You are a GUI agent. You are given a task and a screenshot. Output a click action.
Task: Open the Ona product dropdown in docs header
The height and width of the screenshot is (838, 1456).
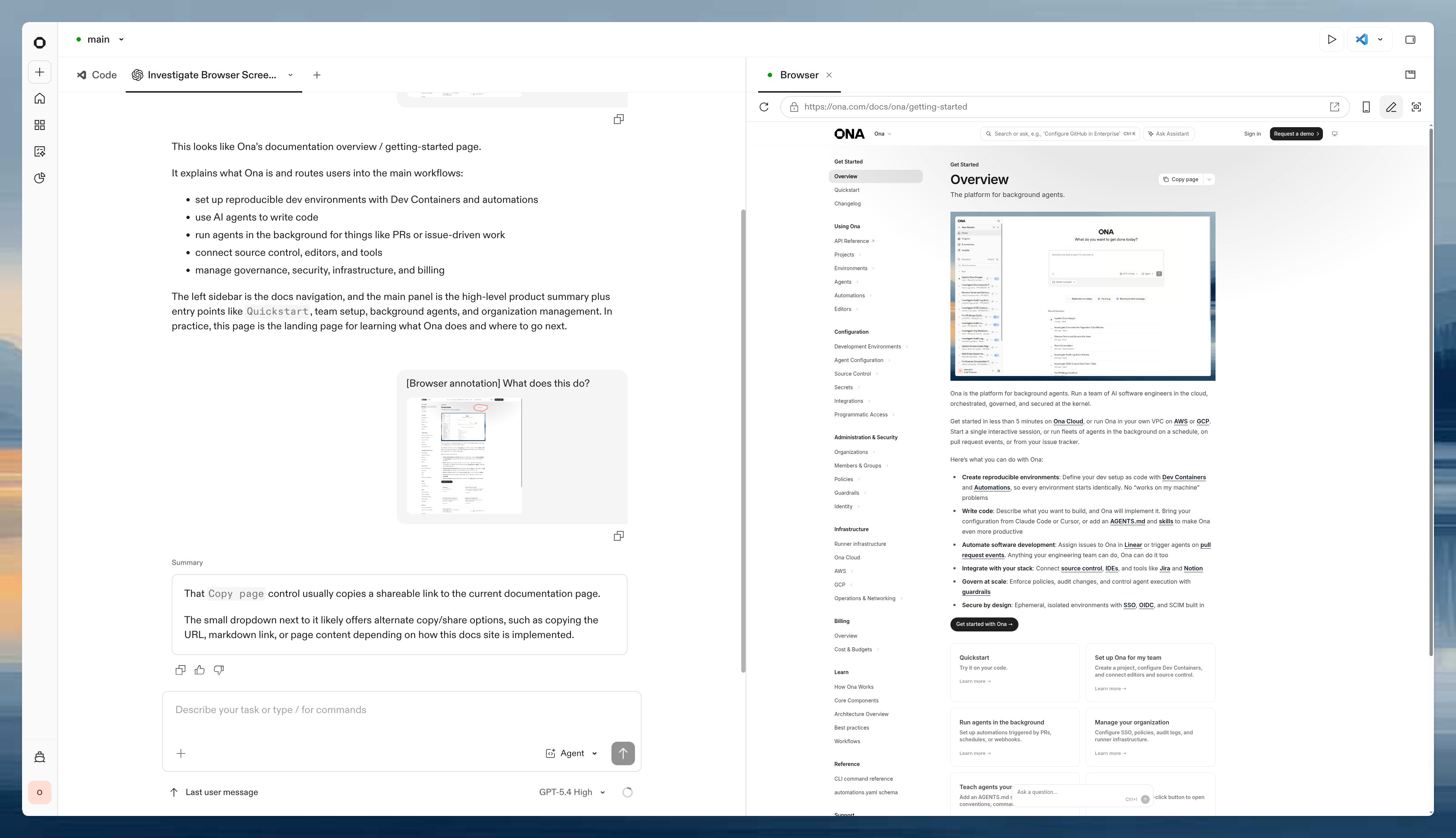click(x=882, y=134)
